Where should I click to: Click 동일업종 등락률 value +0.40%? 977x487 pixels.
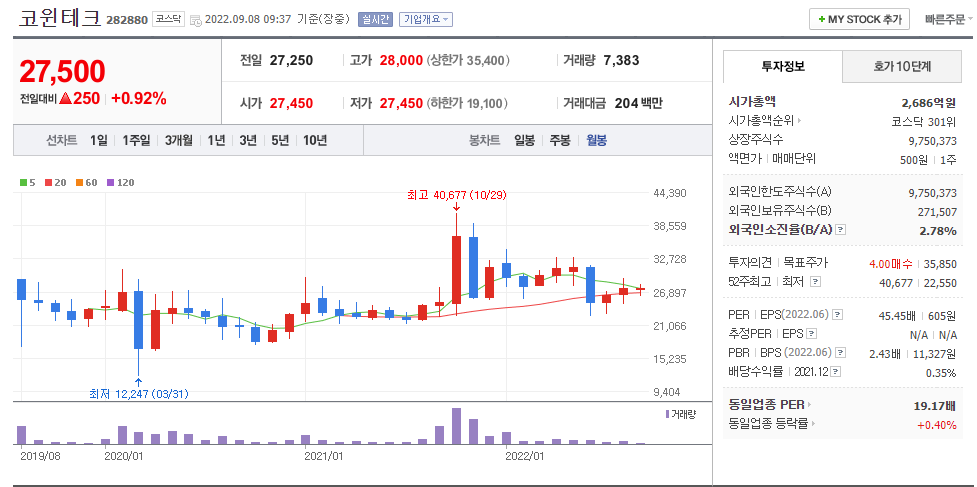click(936, 425)
